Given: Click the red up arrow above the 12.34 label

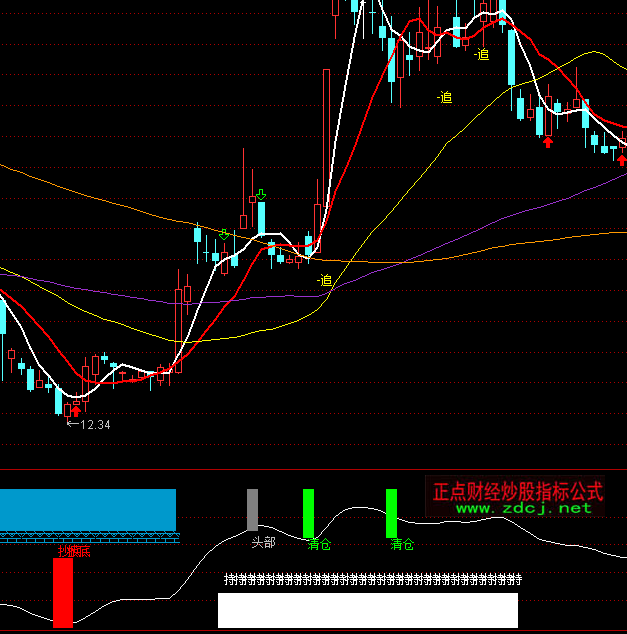Looking at the screenshot, I should (x=75, y=410).
